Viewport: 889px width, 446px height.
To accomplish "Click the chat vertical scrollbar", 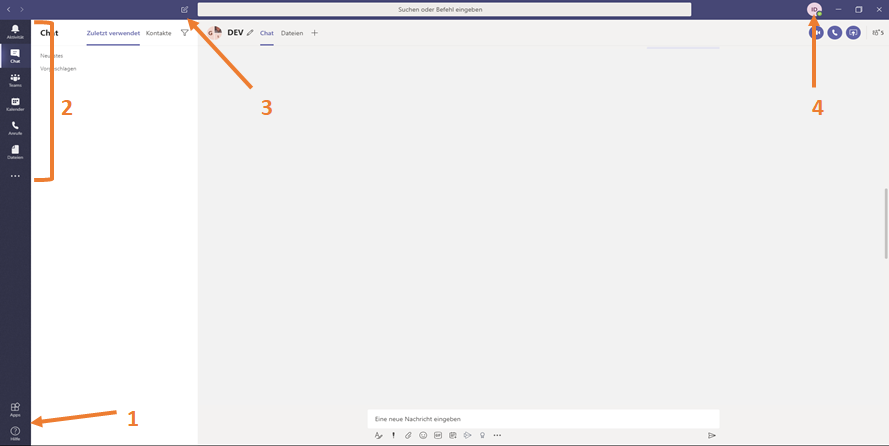I will click(x=886, y=223).
